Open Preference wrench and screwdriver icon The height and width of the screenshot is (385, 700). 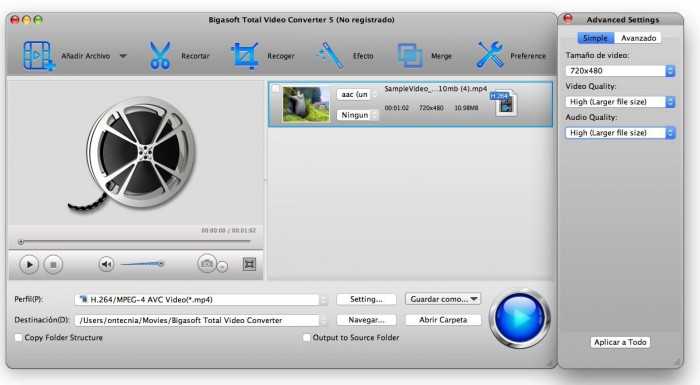(490, 55)
